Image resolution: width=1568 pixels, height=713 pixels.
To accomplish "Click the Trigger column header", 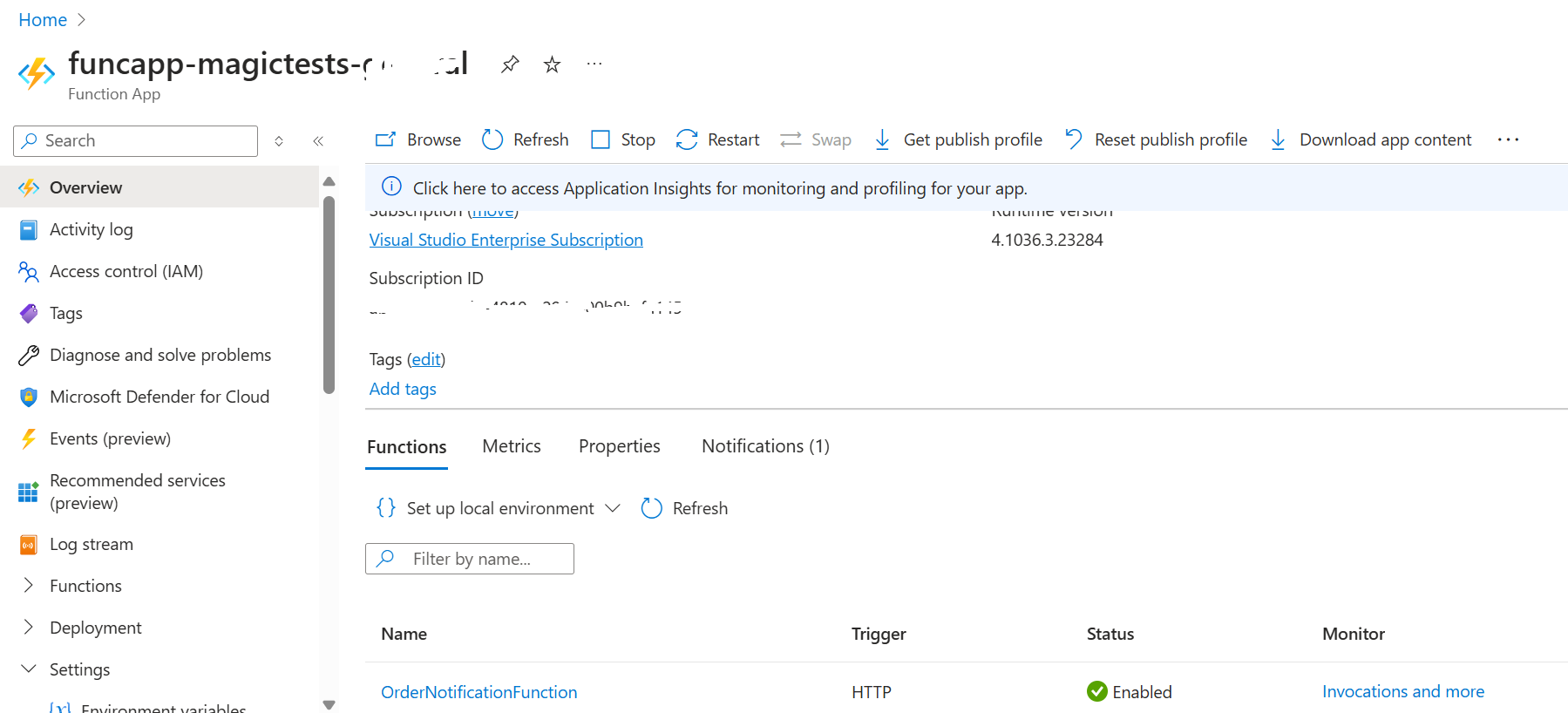I will 879,634.
